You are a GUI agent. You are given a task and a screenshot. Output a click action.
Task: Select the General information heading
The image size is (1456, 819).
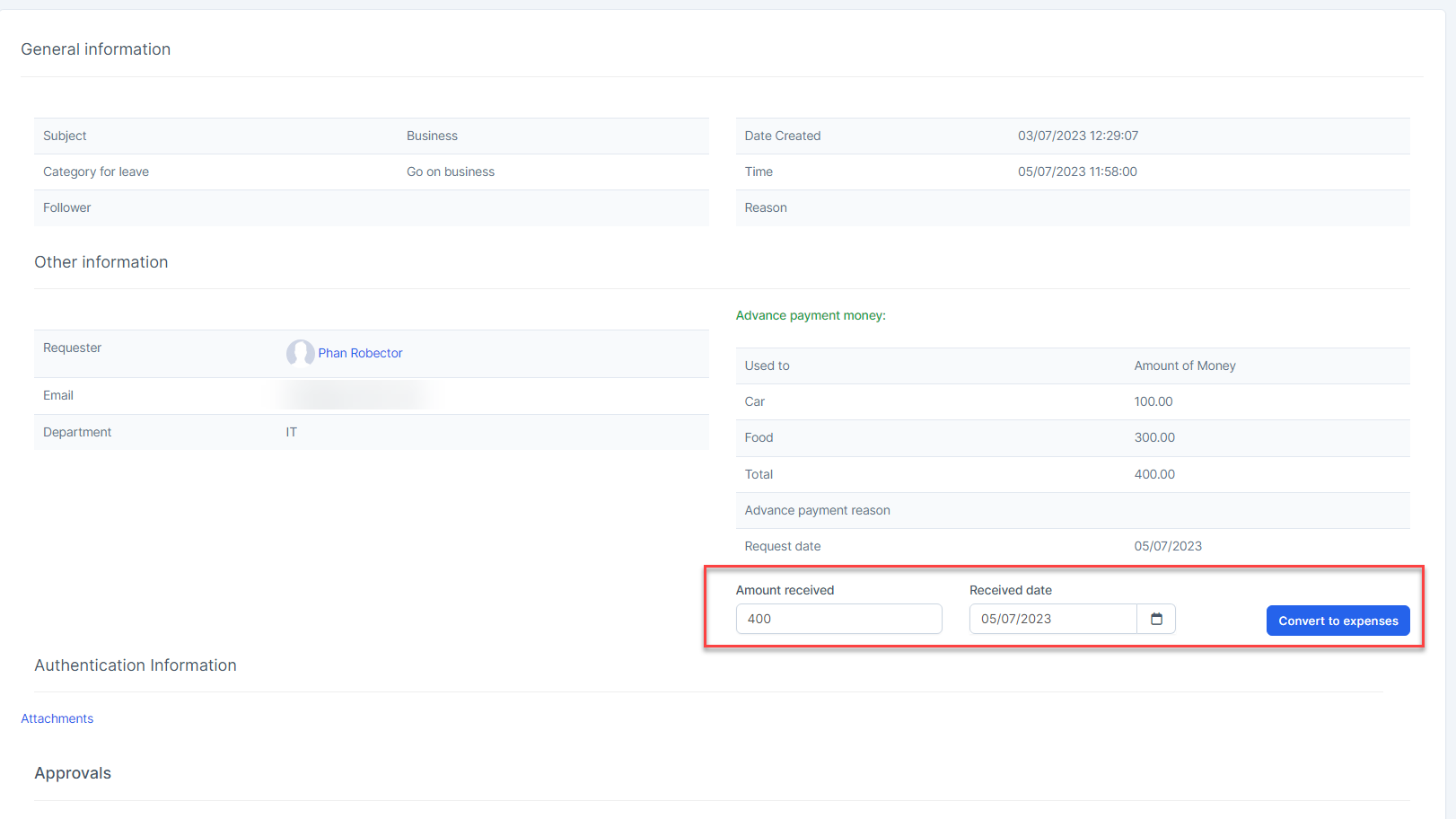coord(96,49)
